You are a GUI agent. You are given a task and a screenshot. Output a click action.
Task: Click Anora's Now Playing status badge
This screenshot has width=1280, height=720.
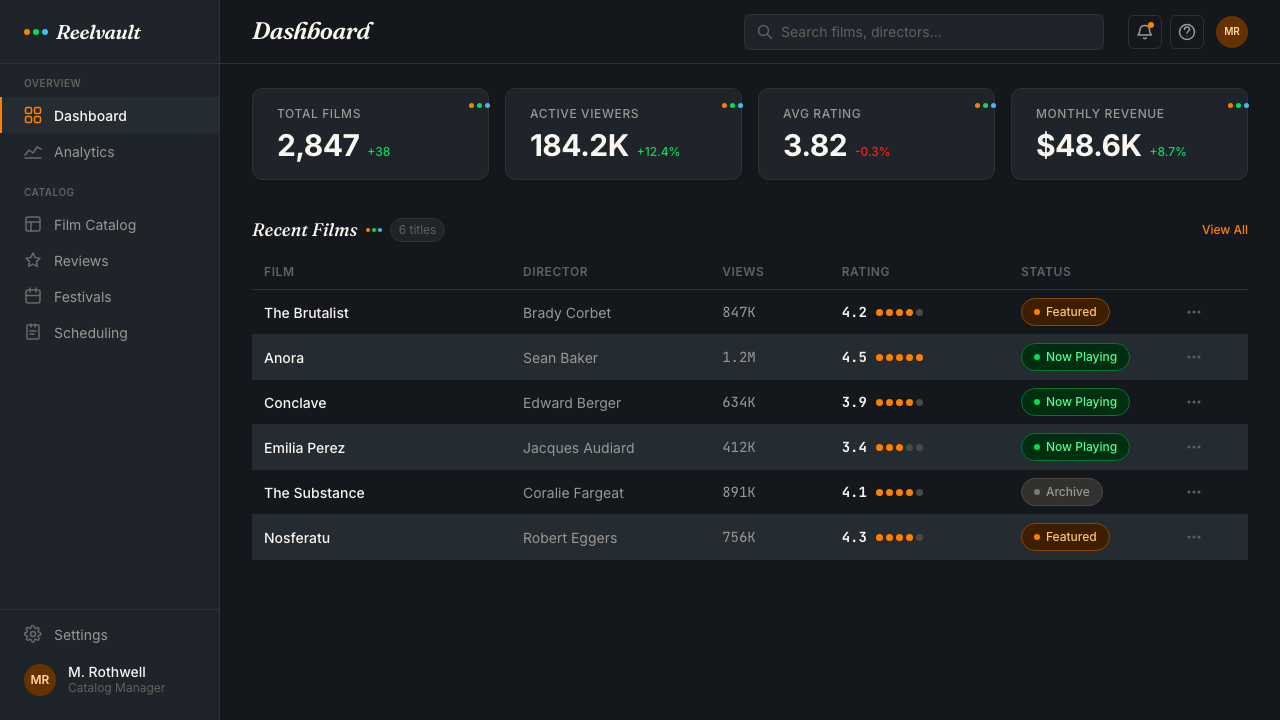[x=1075, y=357]
